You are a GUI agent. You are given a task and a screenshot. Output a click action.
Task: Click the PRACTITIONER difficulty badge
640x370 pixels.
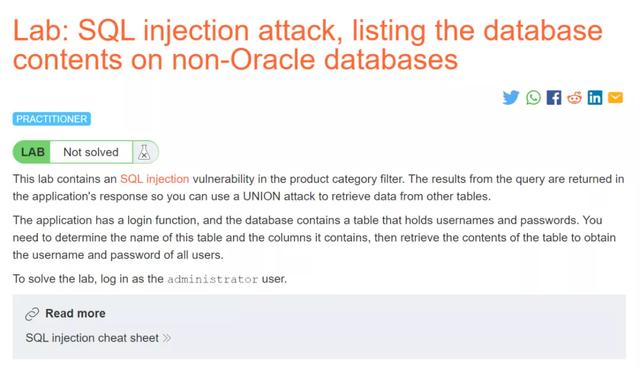(x=52, y=119)
